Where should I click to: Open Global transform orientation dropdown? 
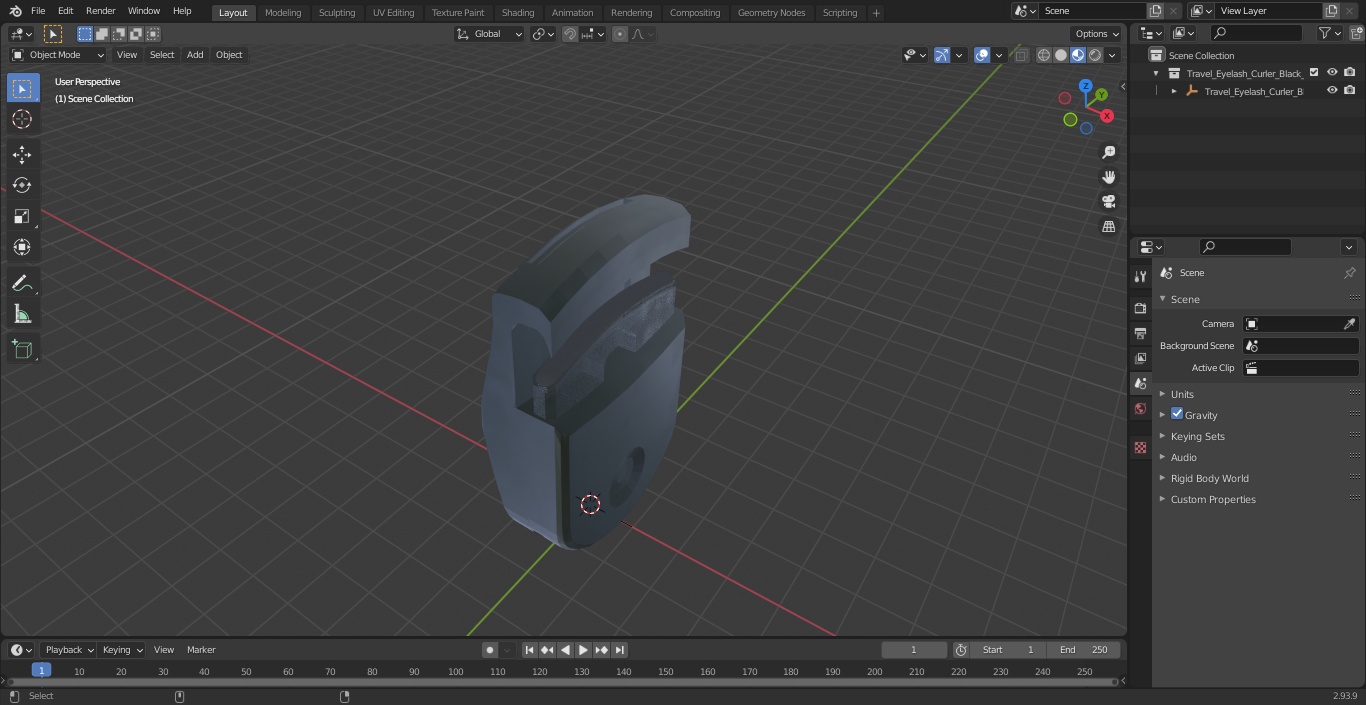[490, 34]
